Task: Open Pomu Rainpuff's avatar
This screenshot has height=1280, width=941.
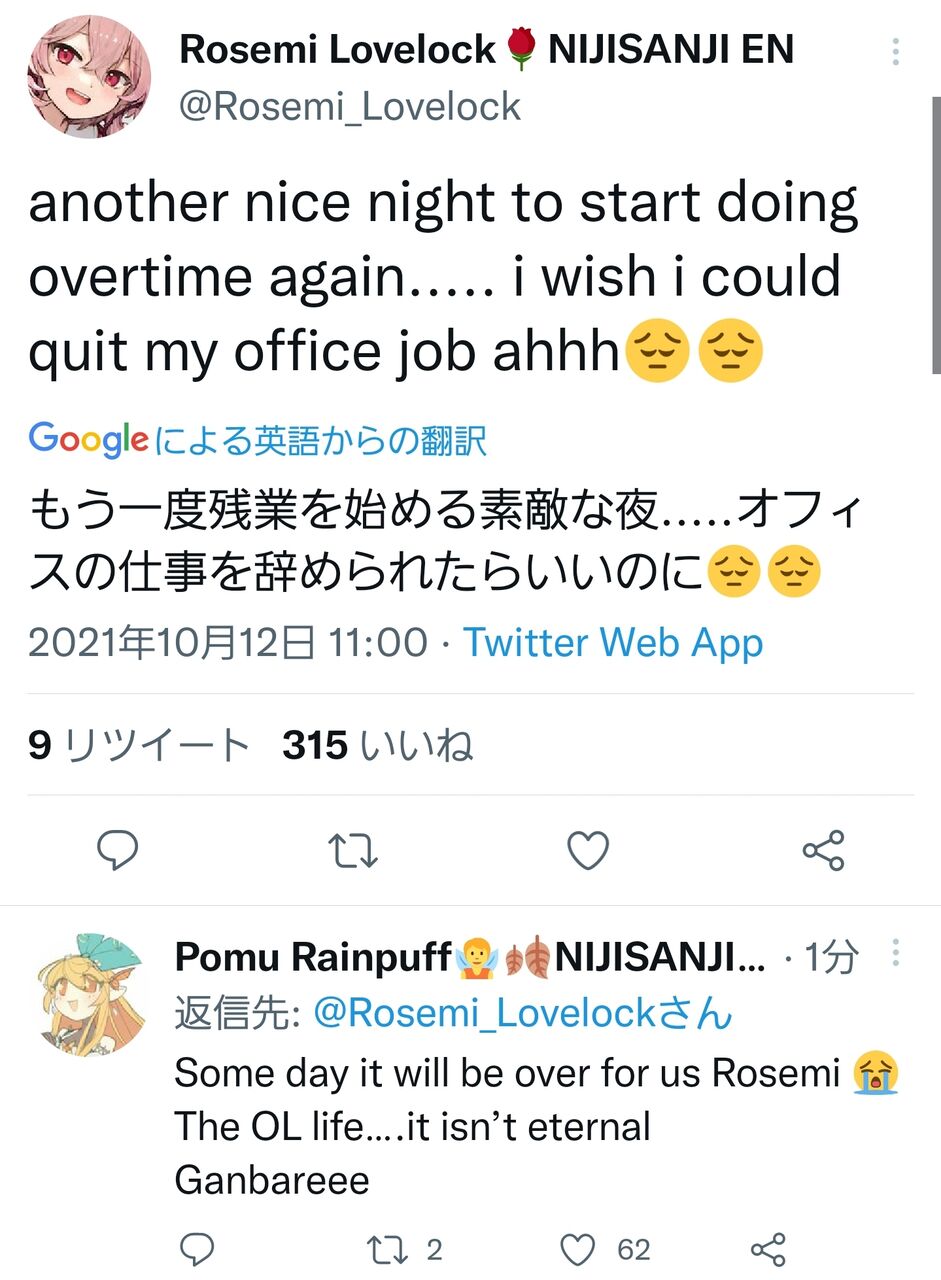Action: [x=92, y=993]
